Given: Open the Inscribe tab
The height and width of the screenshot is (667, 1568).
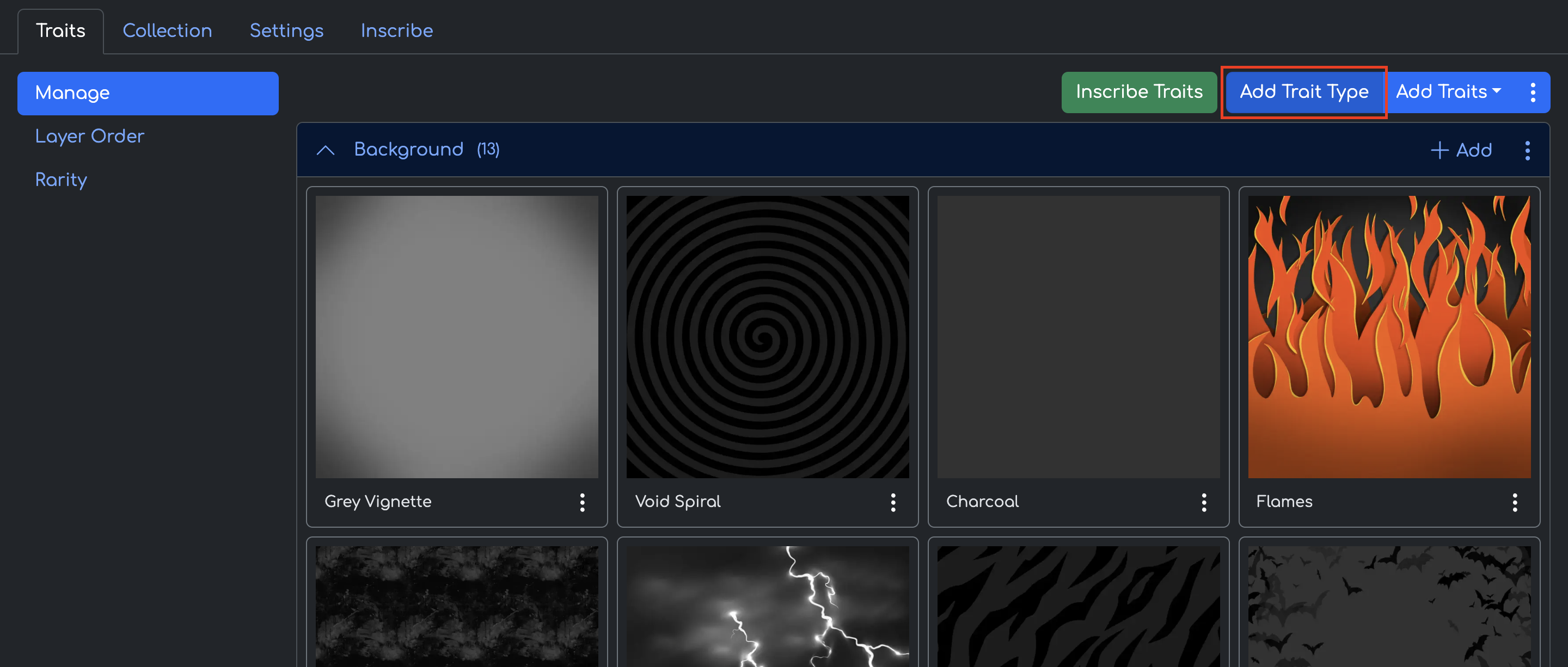Looking at the screenshot, I should [396, 31].
